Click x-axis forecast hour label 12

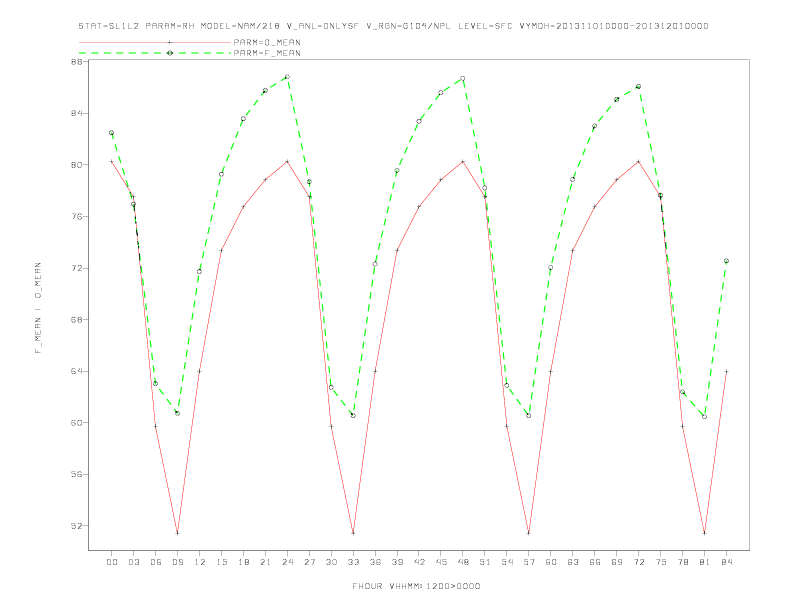click(x=200, y=562)
